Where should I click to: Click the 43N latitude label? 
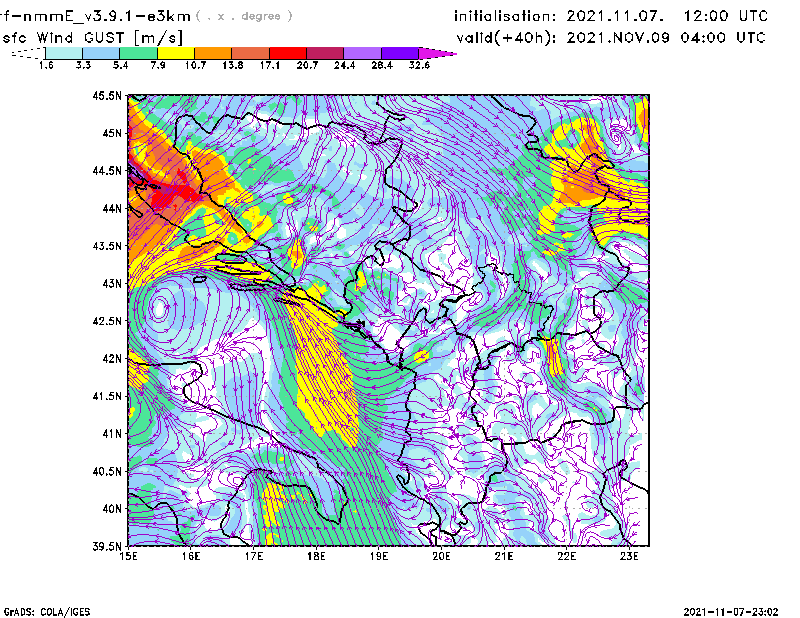[x=112, y=284]
